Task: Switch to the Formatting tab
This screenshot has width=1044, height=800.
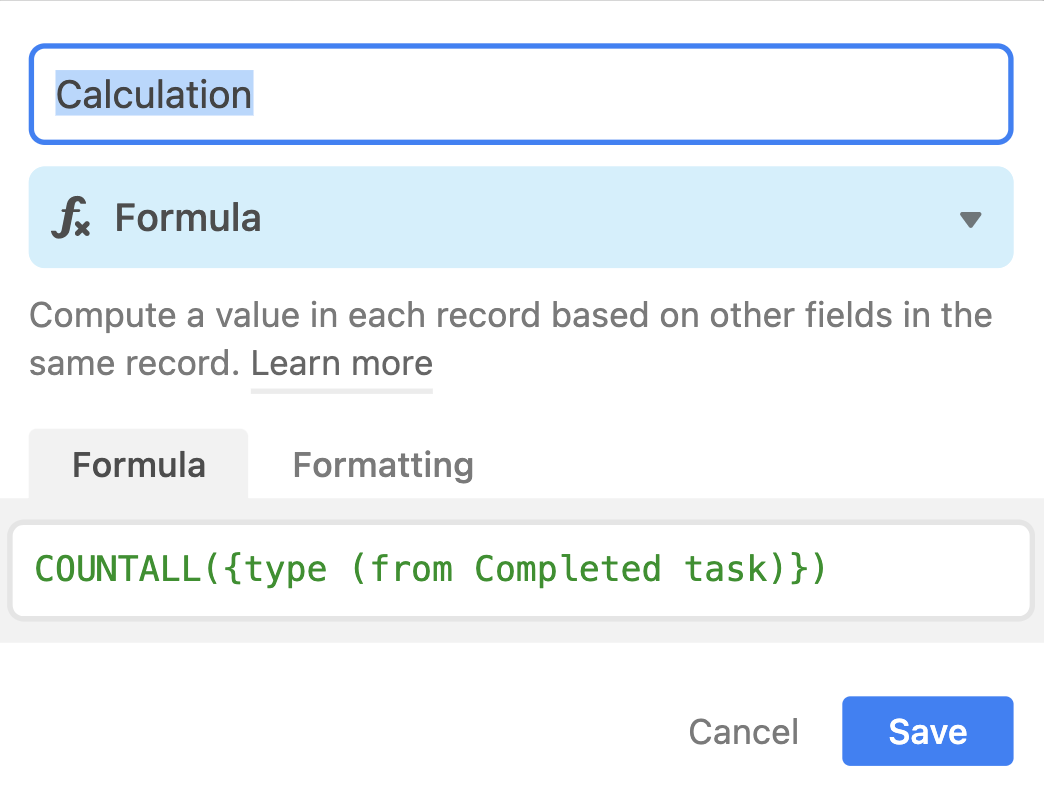Action: pos(383,465)
